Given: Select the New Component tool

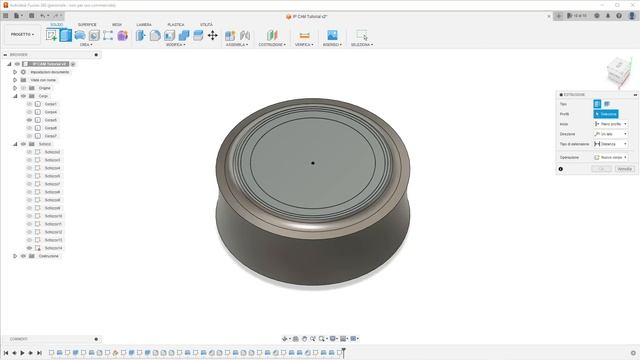Looking at the screenshot, I should click(x=230, y=36).
